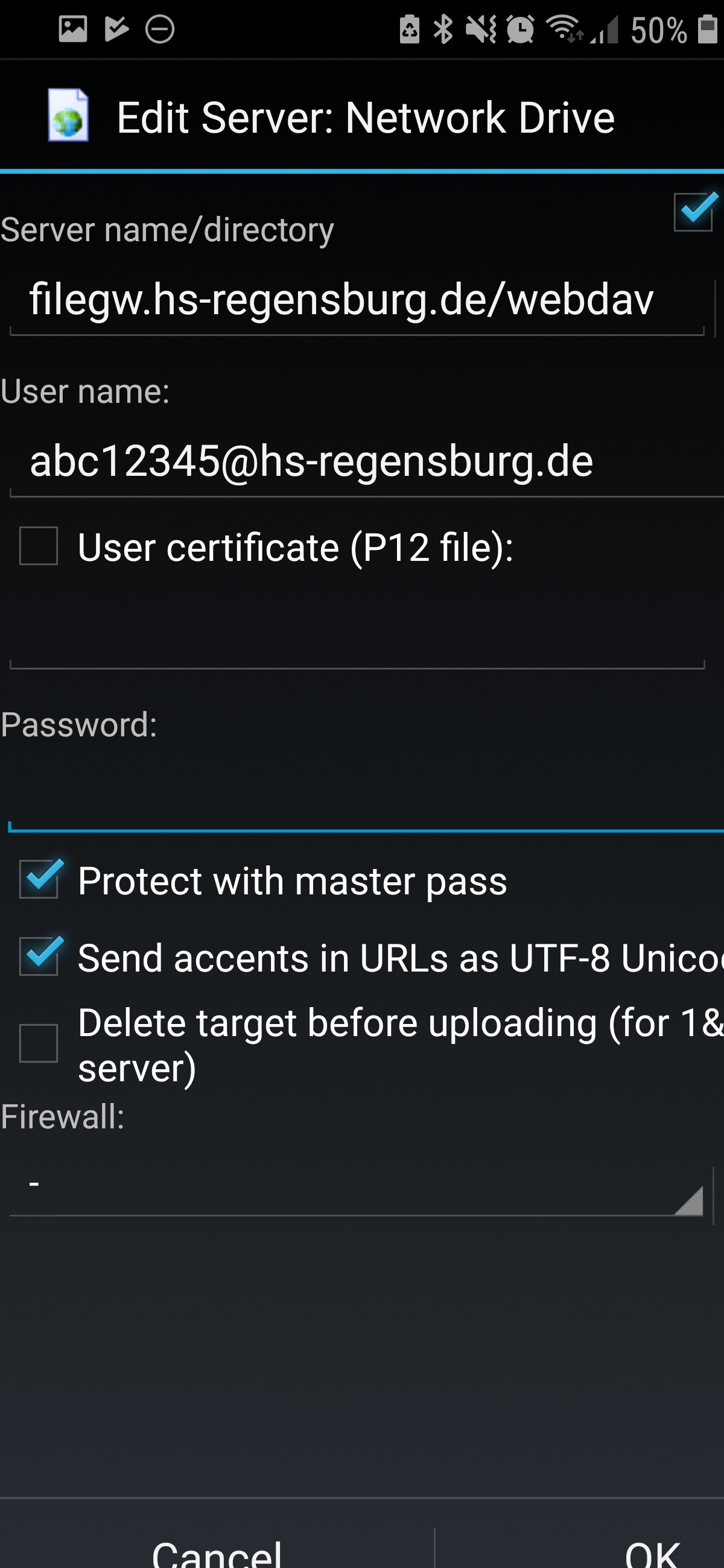This screenshot has width=724, height=1568.
Task: Tap the image notification icon in status bar
Action: click(x=72, y=28)
